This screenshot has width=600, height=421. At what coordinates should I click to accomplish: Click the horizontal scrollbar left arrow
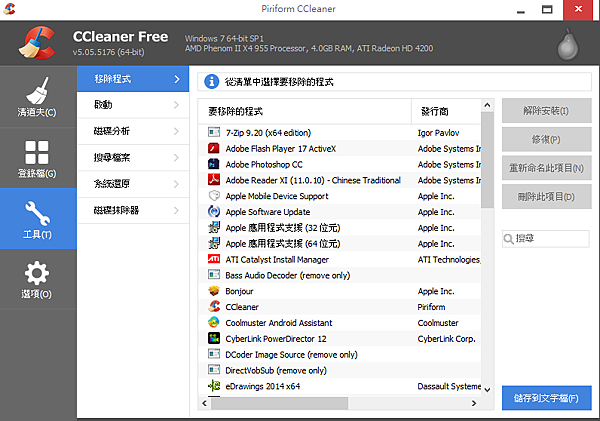click(x=204, y=403)
